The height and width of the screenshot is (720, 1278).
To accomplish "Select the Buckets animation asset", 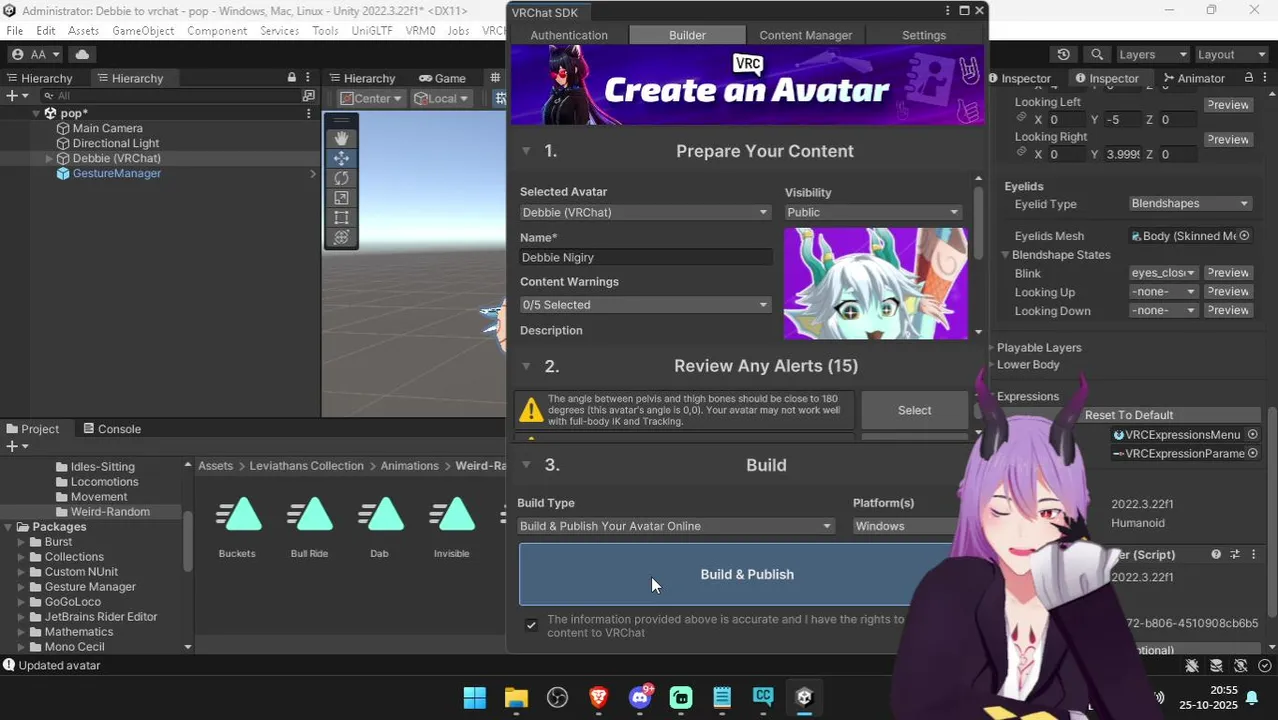I will click(237, 527).
